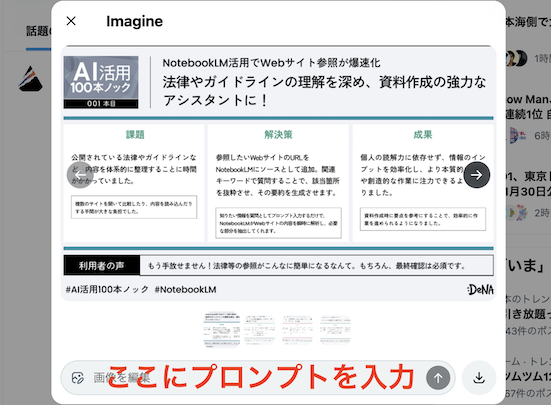
Task: Click the "成果" column heading in image
Action: (x=423, y=135)
